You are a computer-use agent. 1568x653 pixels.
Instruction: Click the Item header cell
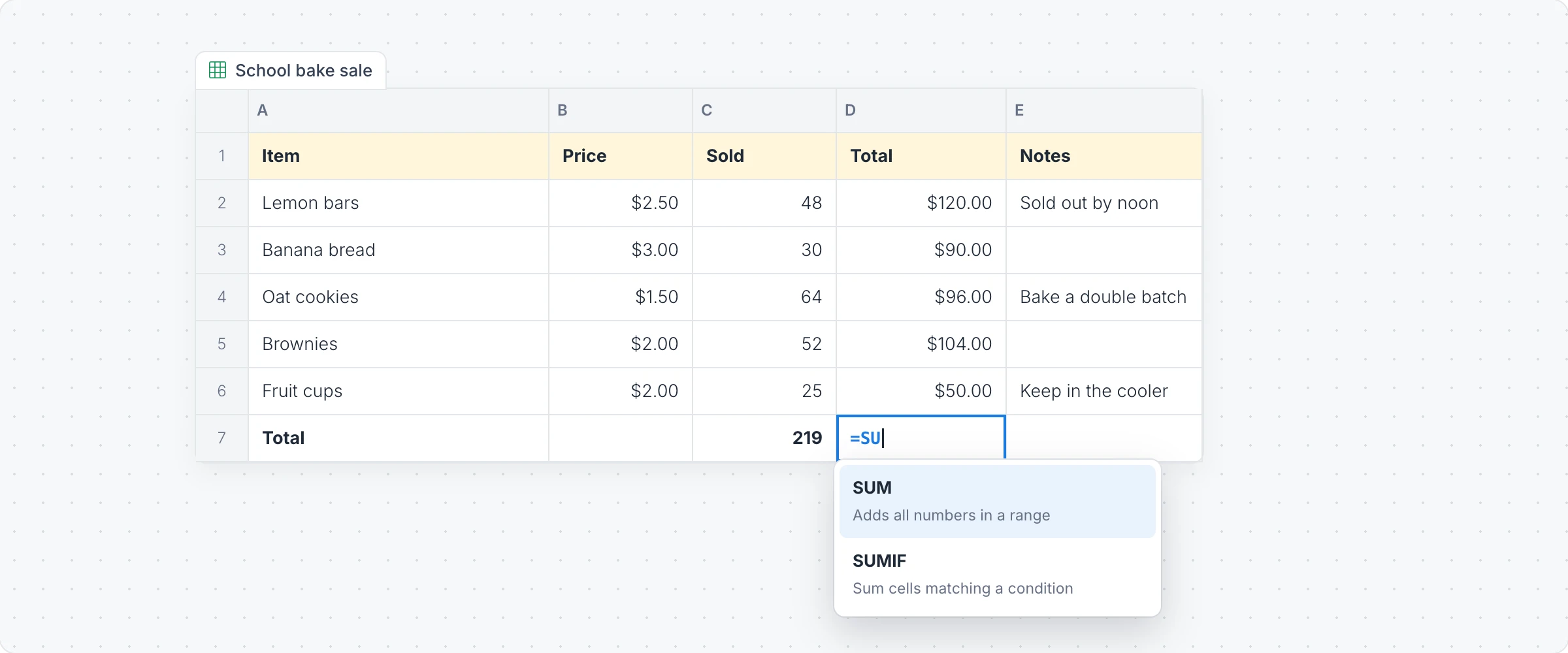click(399, 156)
